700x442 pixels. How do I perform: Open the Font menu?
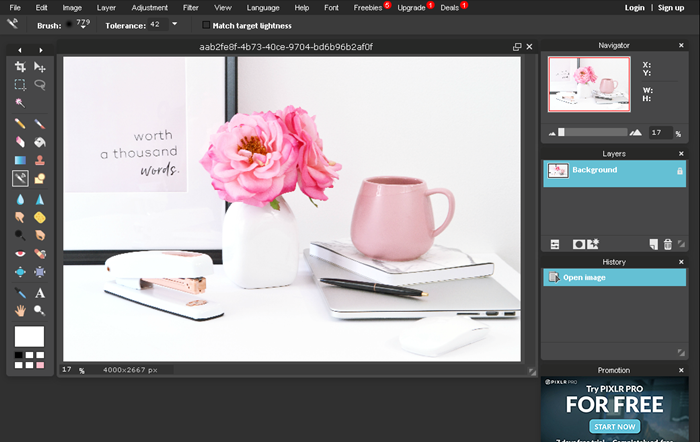pyautogui.click(x=331, y=8)
